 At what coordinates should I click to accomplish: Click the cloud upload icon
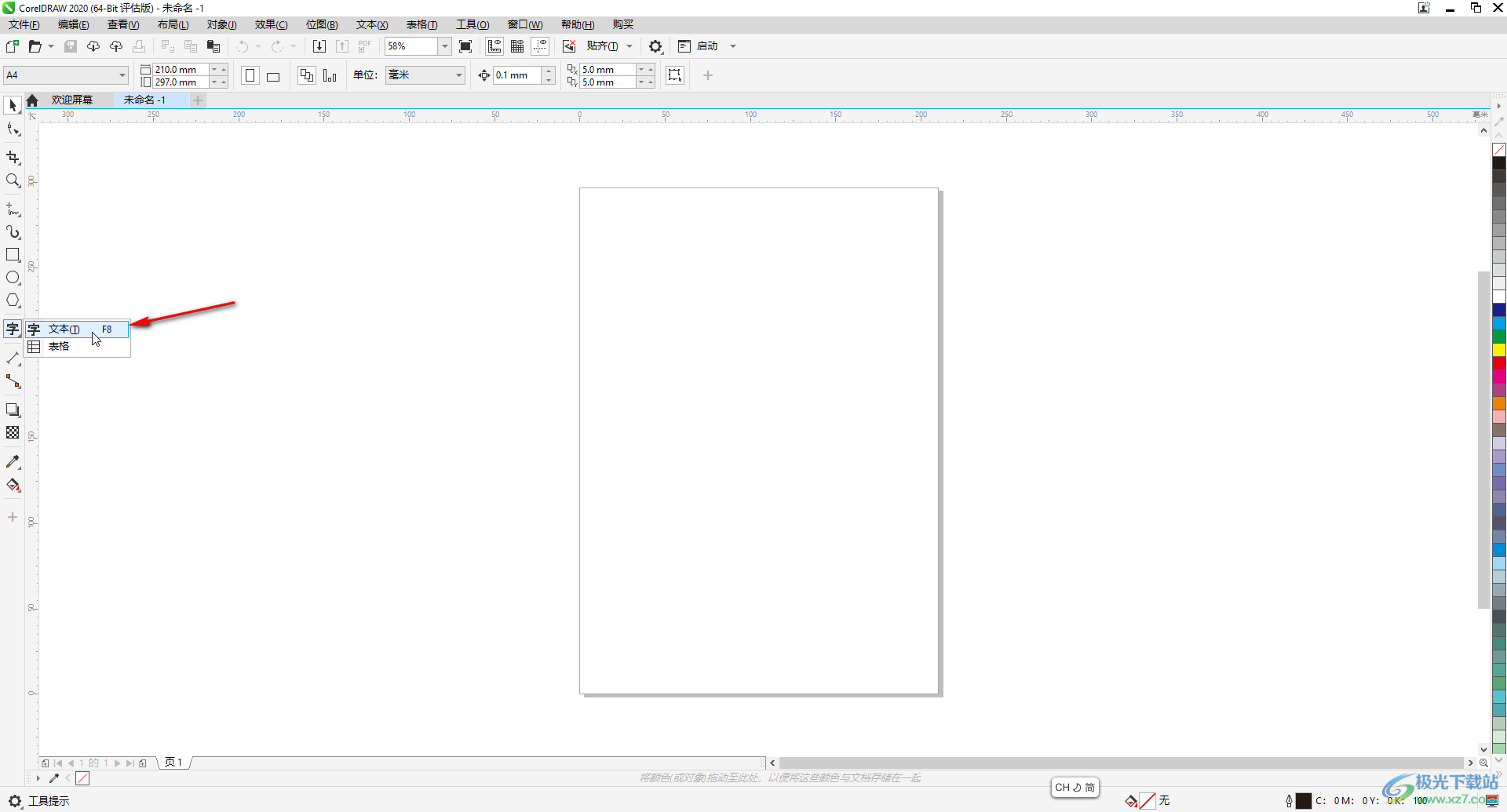[x=116, y=46]
